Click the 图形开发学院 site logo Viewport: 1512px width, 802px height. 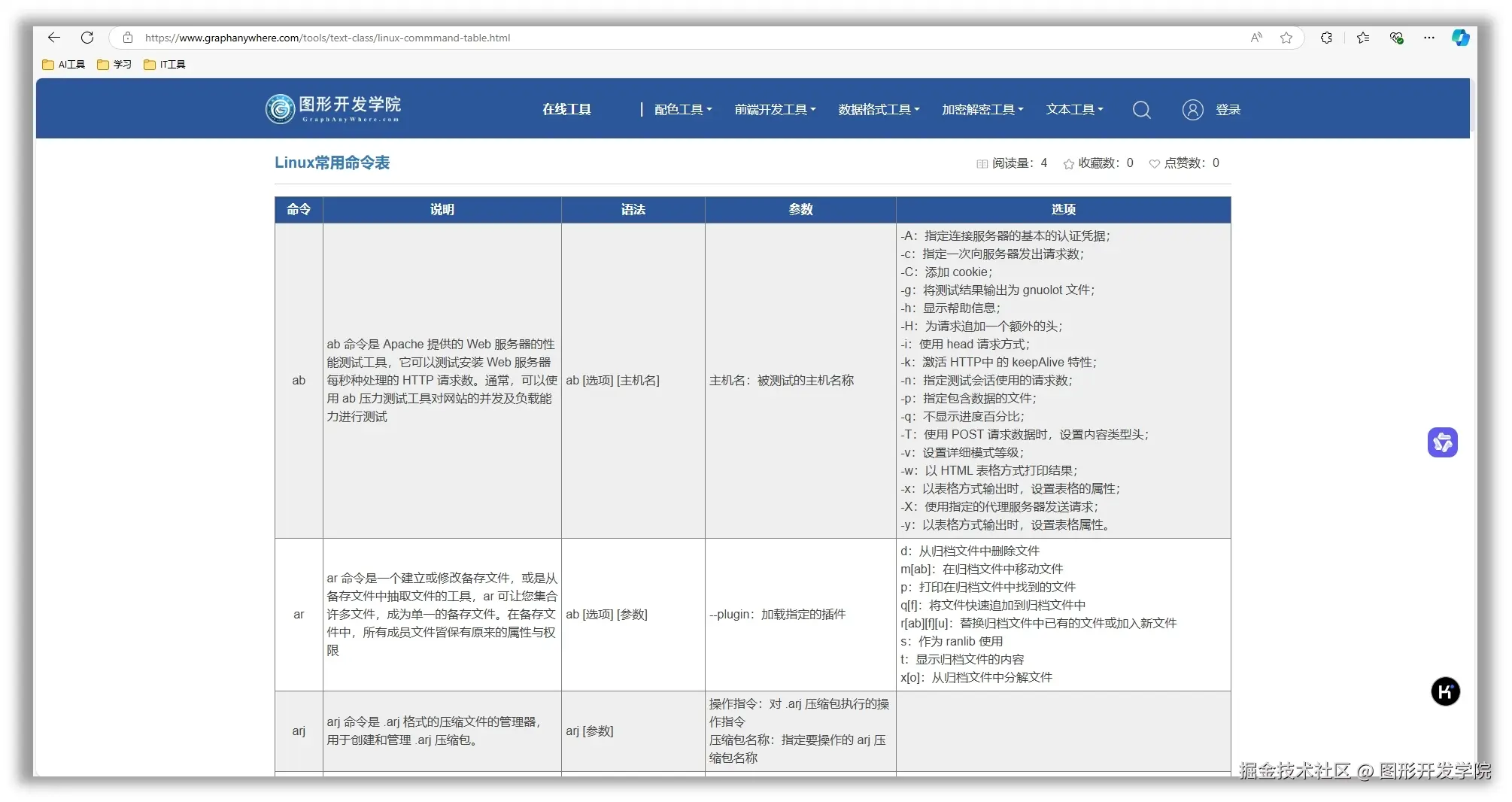coord(333,109)
